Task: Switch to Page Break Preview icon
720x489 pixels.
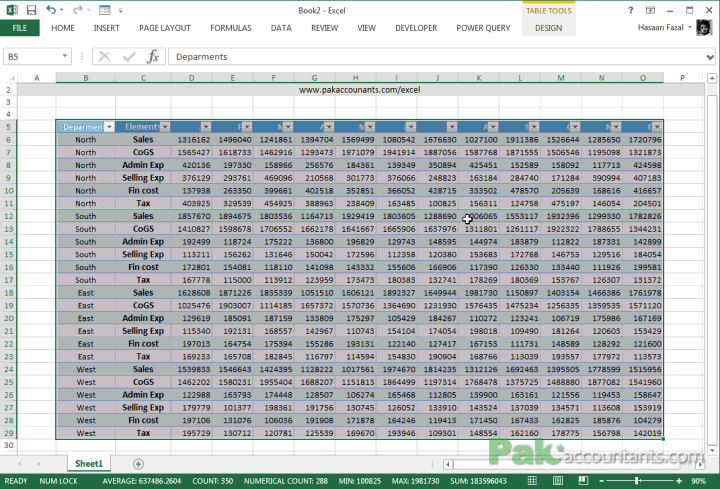Action: [583, 481]
